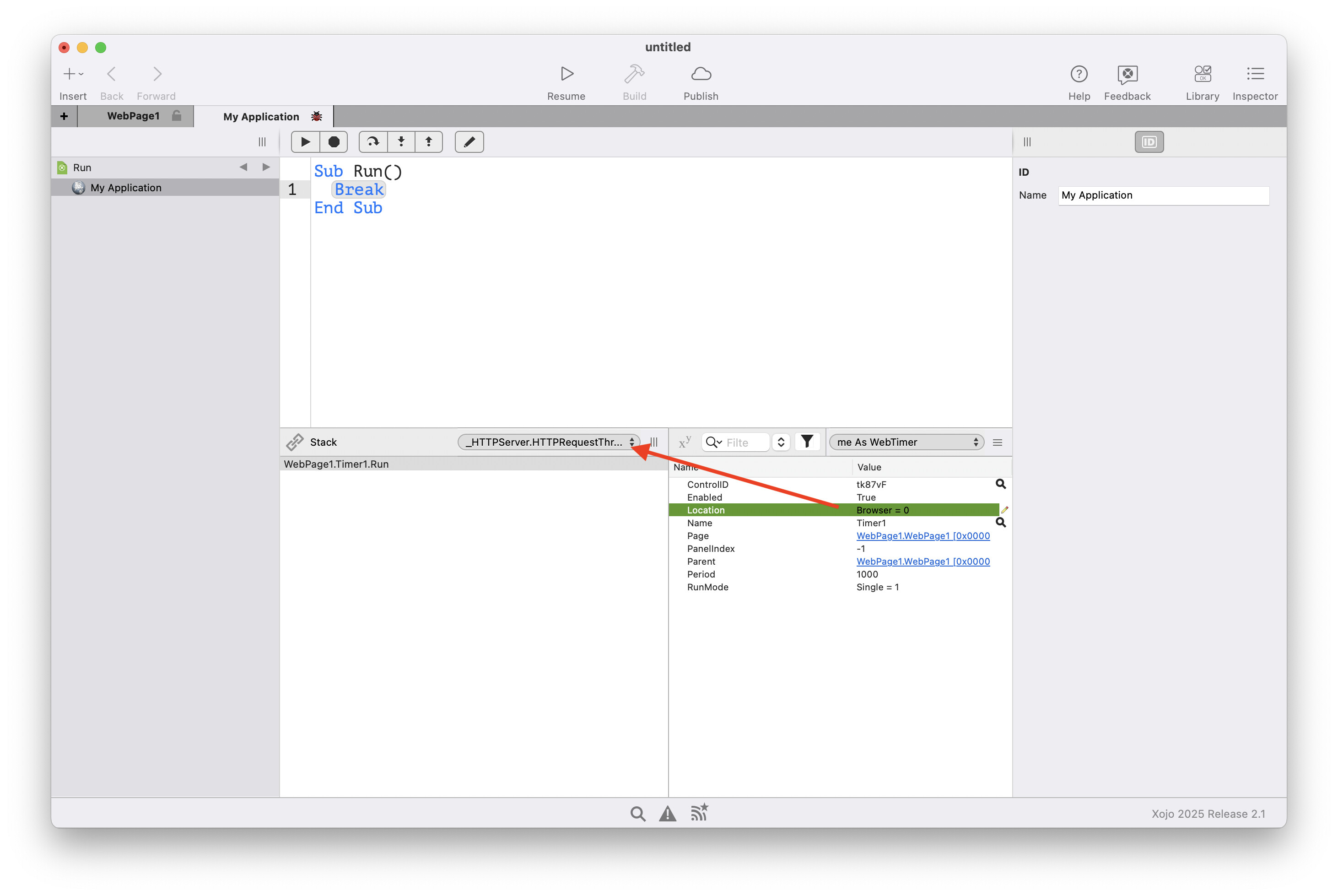Follow the Page WebPage1.WebPage1 link
1338x896 pixels.
click(x=923, y=535)
